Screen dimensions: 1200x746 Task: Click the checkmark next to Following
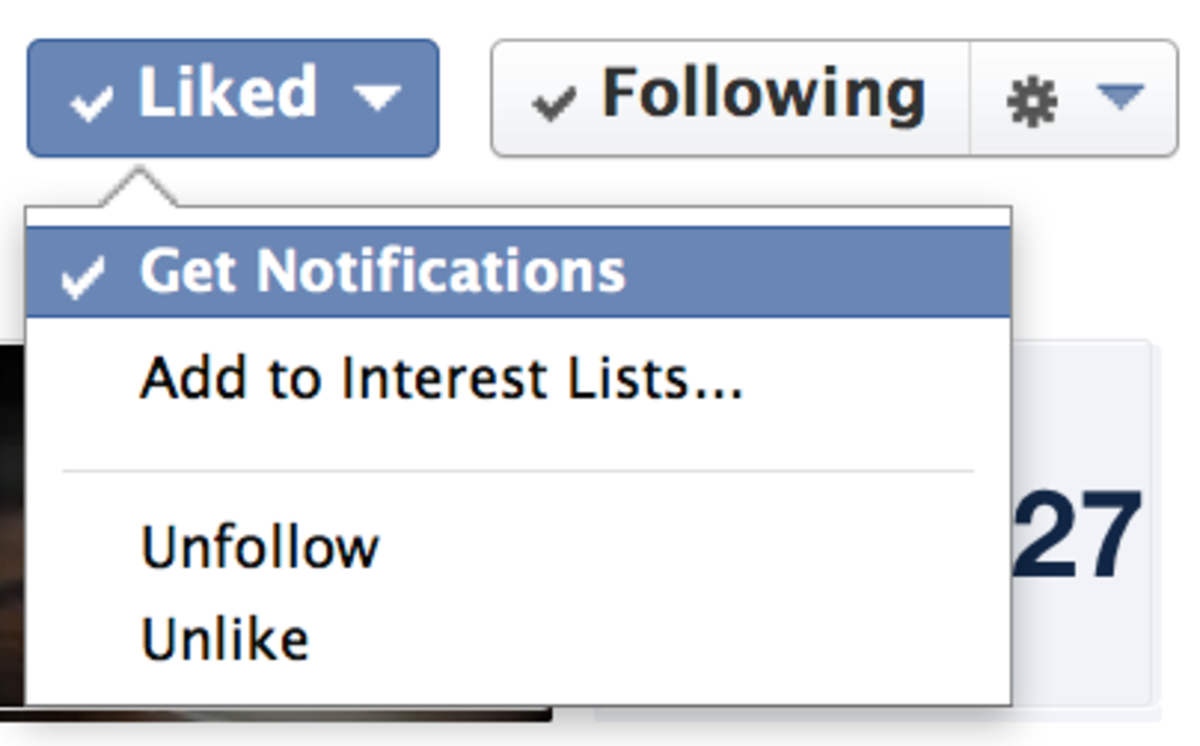pyautogui.click(x=552, y=99)
